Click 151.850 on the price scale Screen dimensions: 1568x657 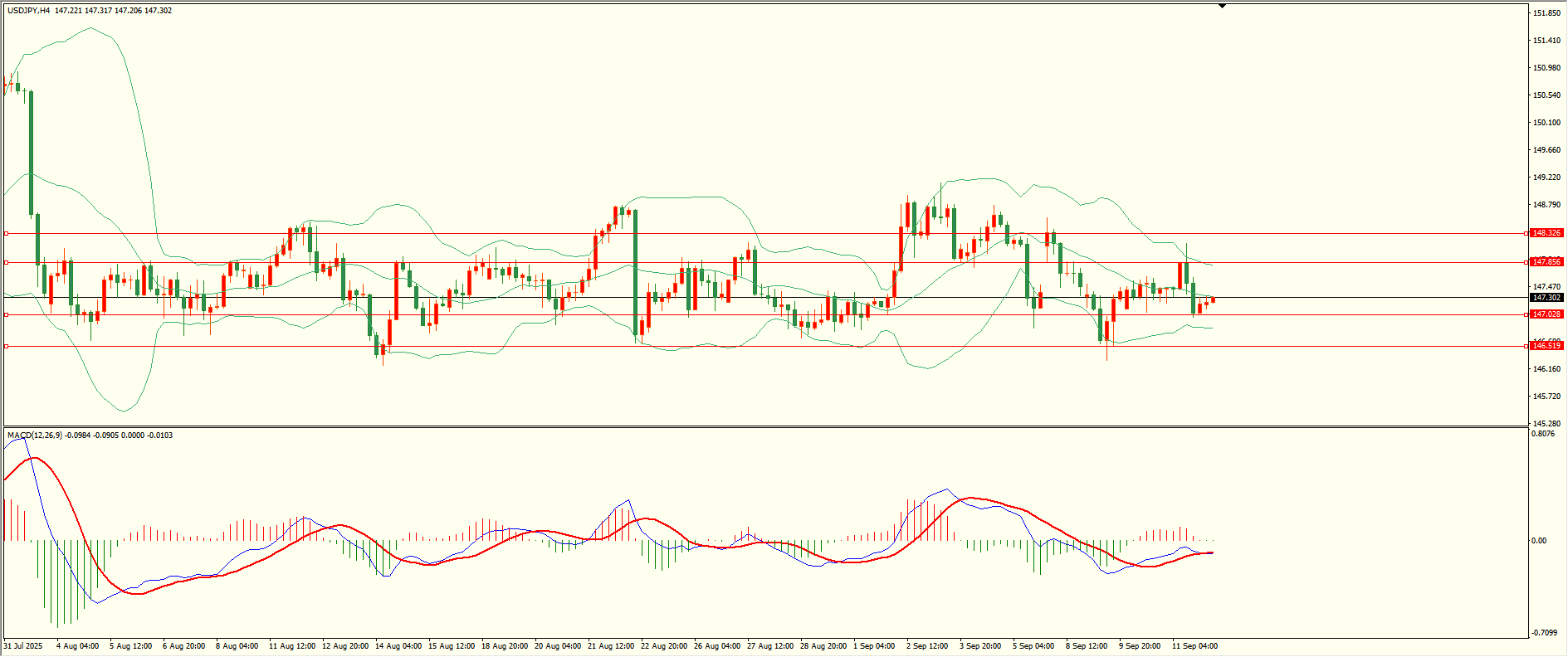[1546, 13]
